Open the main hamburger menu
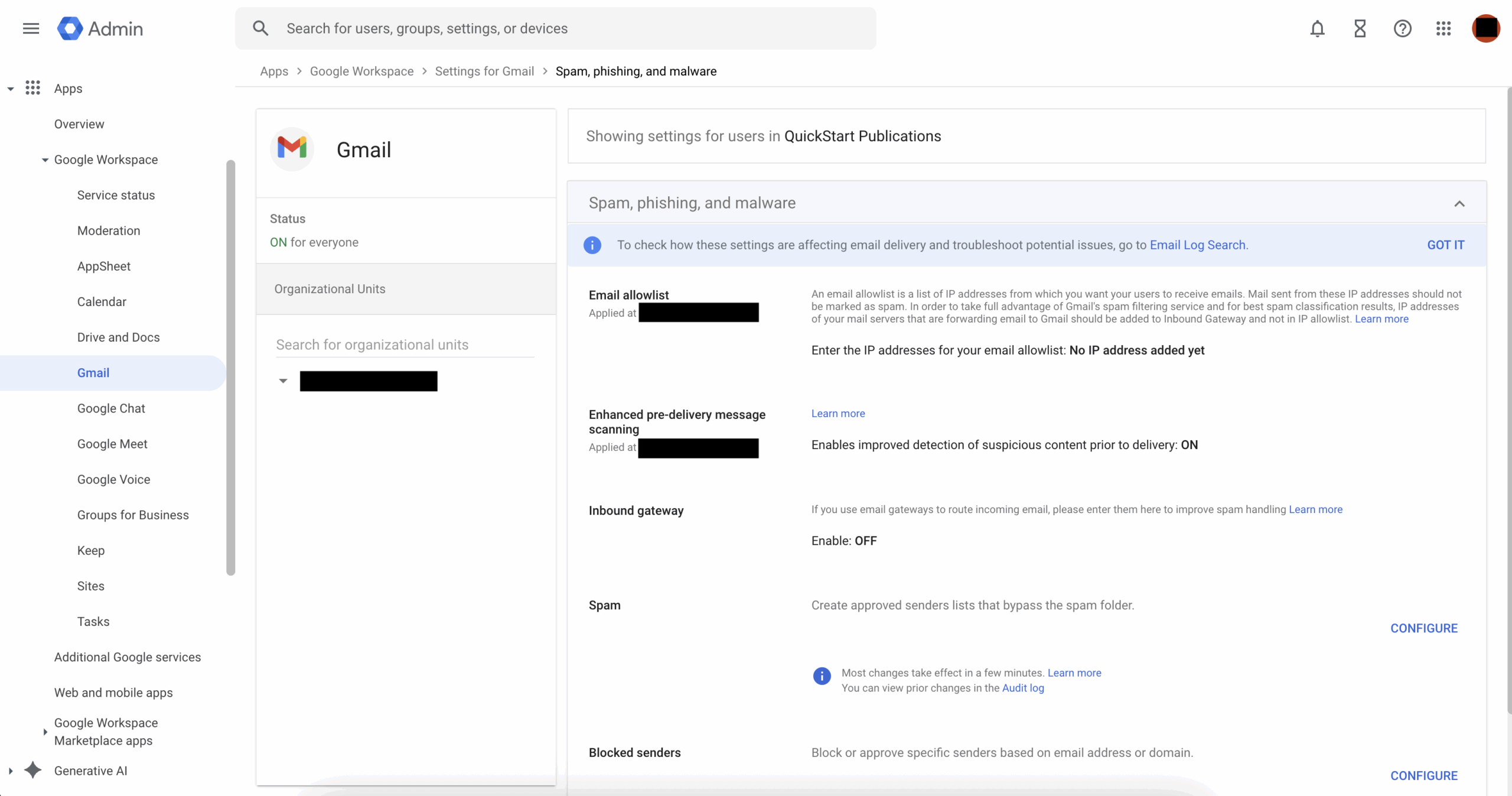Viewport: 1512px width, 796px height. (x=31, y=28)
